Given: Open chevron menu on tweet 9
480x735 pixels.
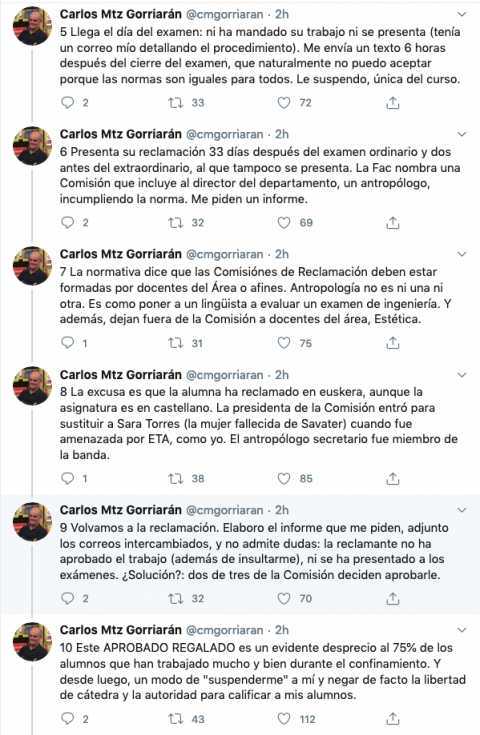Looking at the screenshot, I should pyautogui.click(x=462, y=510).
